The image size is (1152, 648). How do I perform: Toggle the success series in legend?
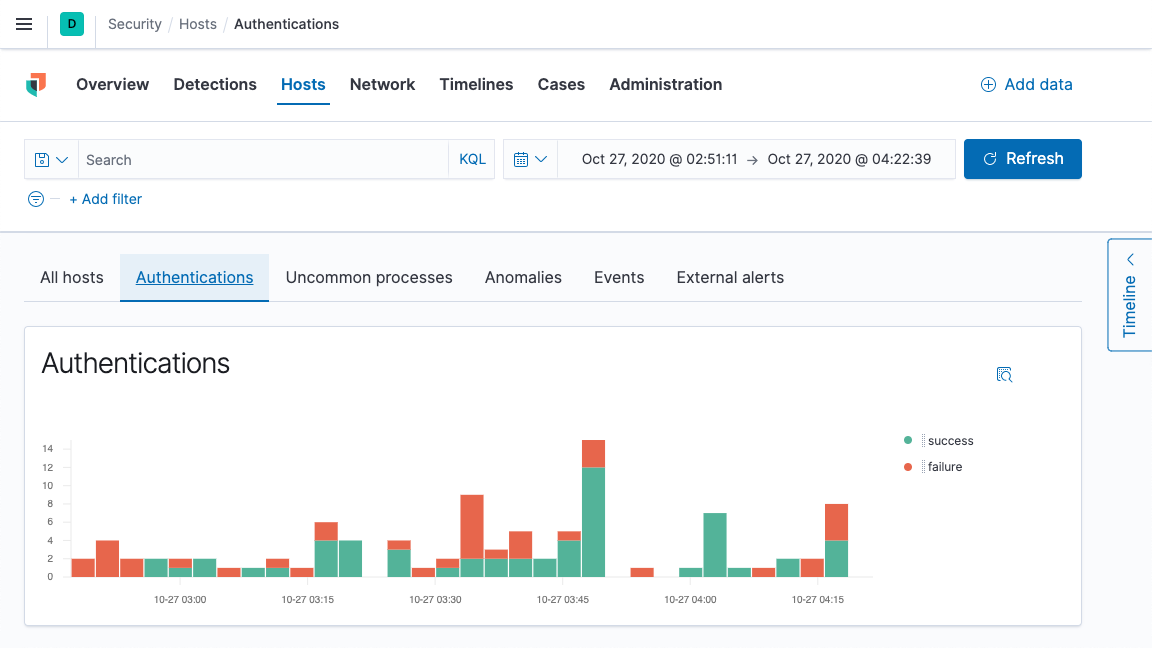pyautogui.click(x=951, y=441)
